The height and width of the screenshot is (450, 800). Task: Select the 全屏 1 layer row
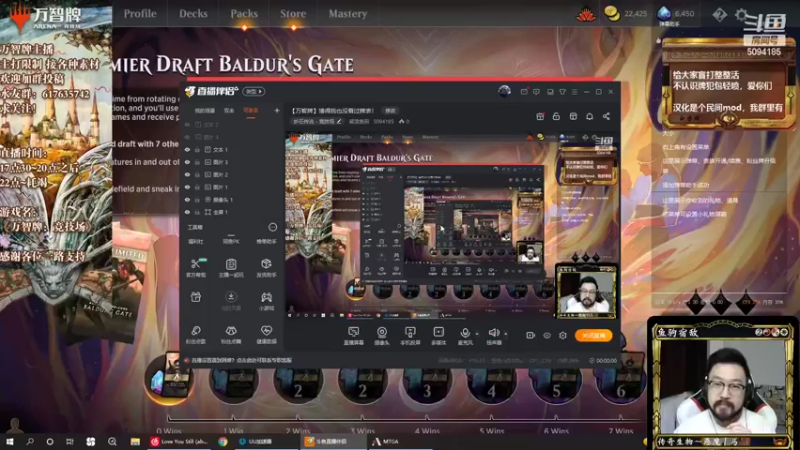(232, 212)
